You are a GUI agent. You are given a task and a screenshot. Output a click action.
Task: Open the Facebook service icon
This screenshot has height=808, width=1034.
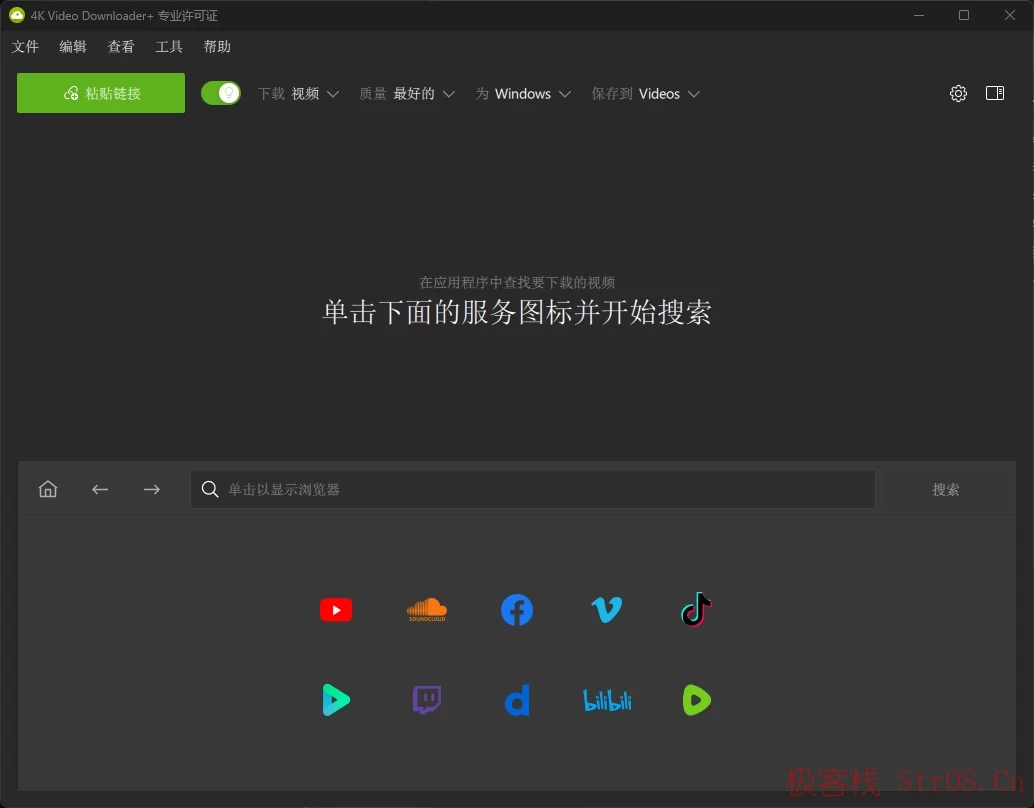(517, 610)
